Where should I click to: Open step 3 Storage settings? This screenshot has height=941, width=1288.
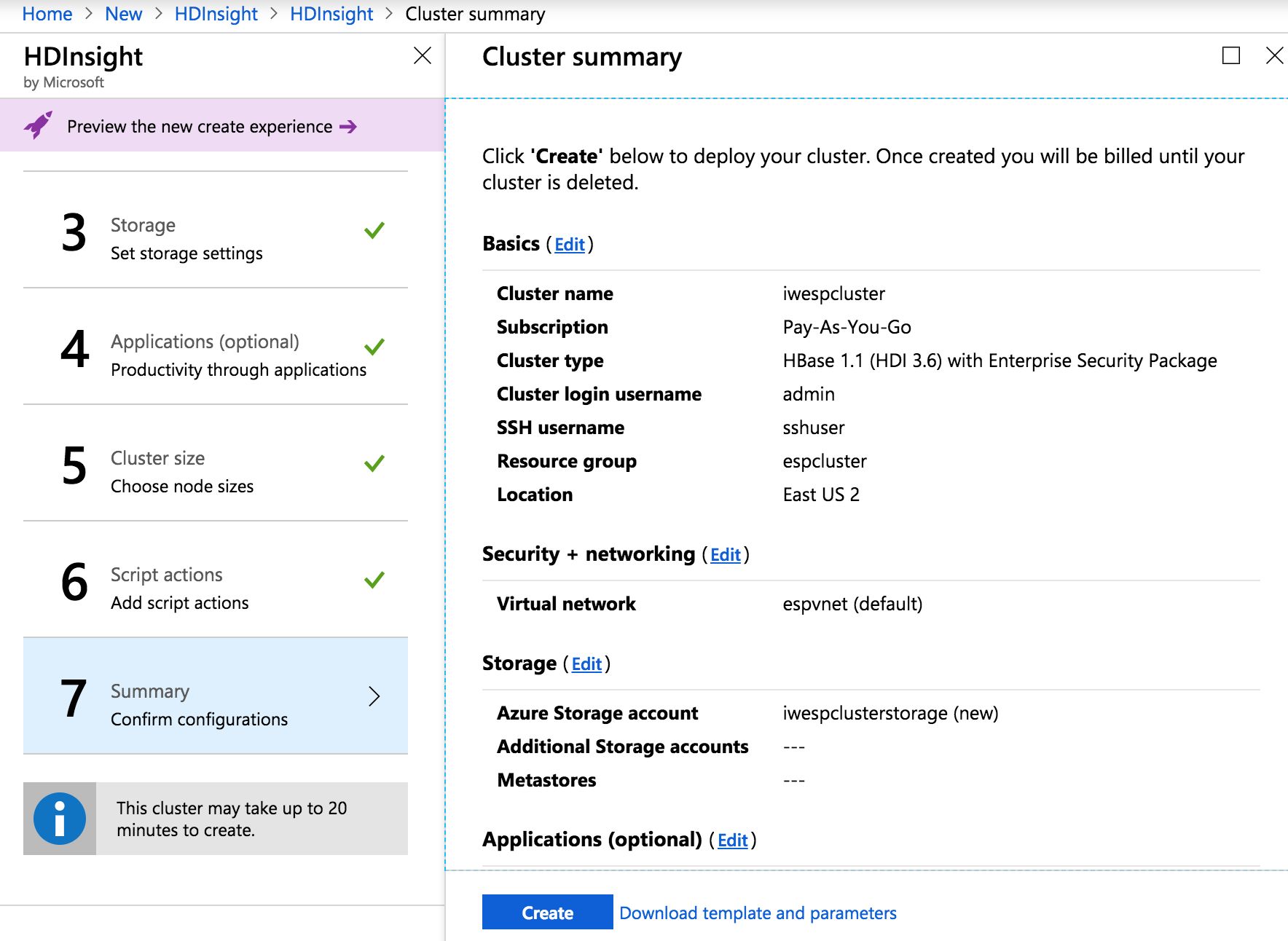tap(216, 230)
